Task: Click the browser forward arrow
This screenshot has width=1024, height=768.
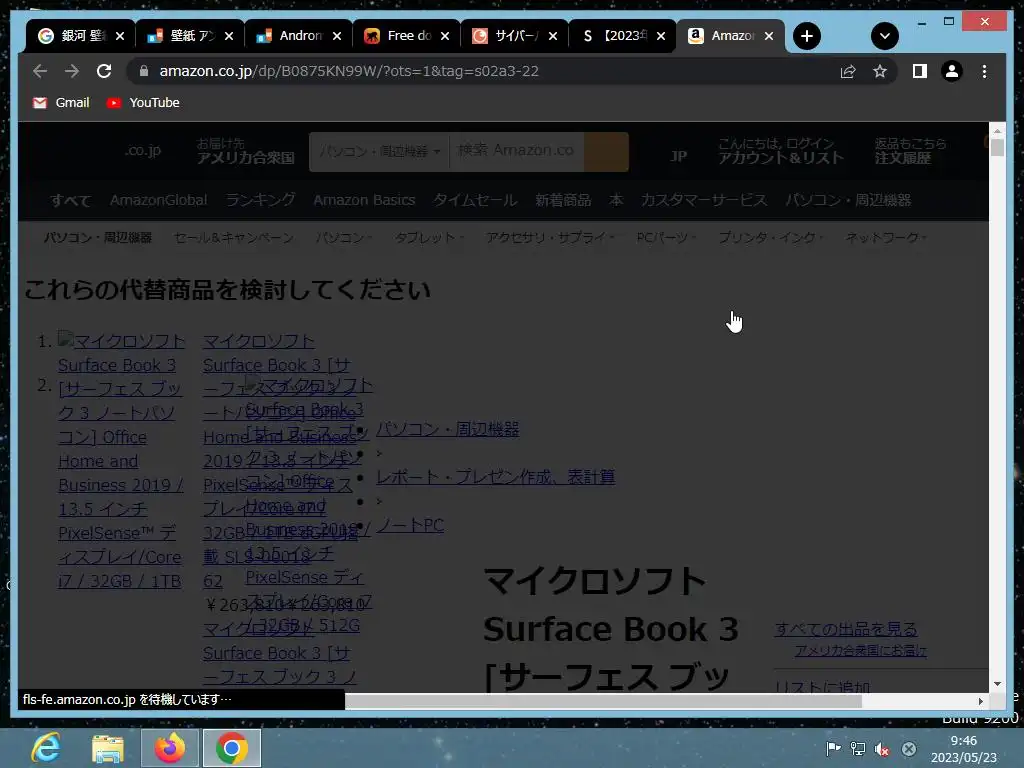Action: (72, 71)
